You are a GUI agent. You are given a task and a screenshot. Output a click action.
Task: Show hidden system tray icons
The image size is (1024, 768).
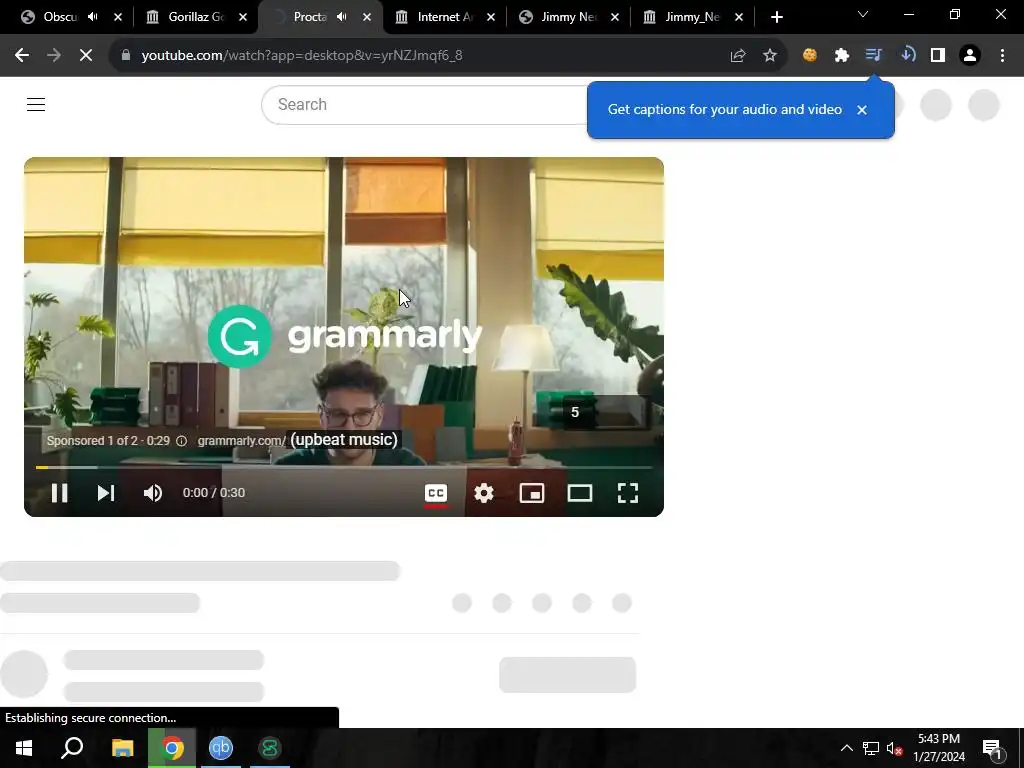pos(846,748)
